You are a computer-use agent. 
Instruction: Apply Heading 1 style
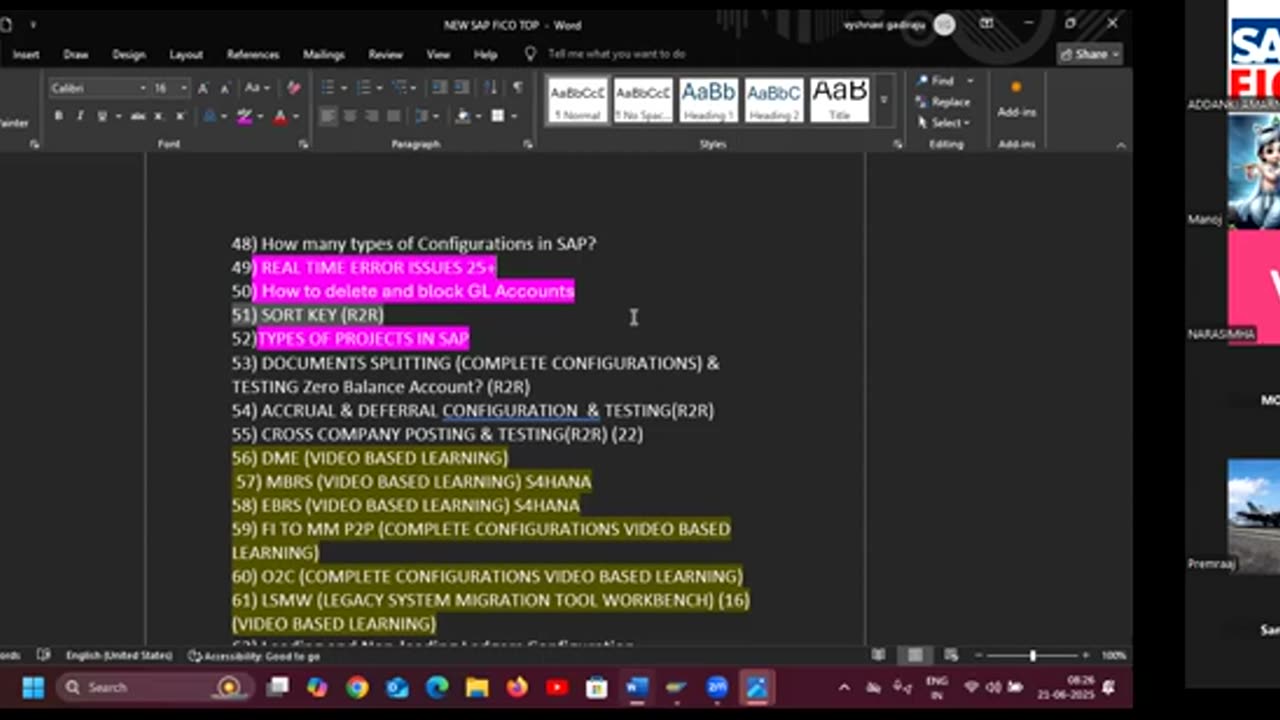(708, 100)
